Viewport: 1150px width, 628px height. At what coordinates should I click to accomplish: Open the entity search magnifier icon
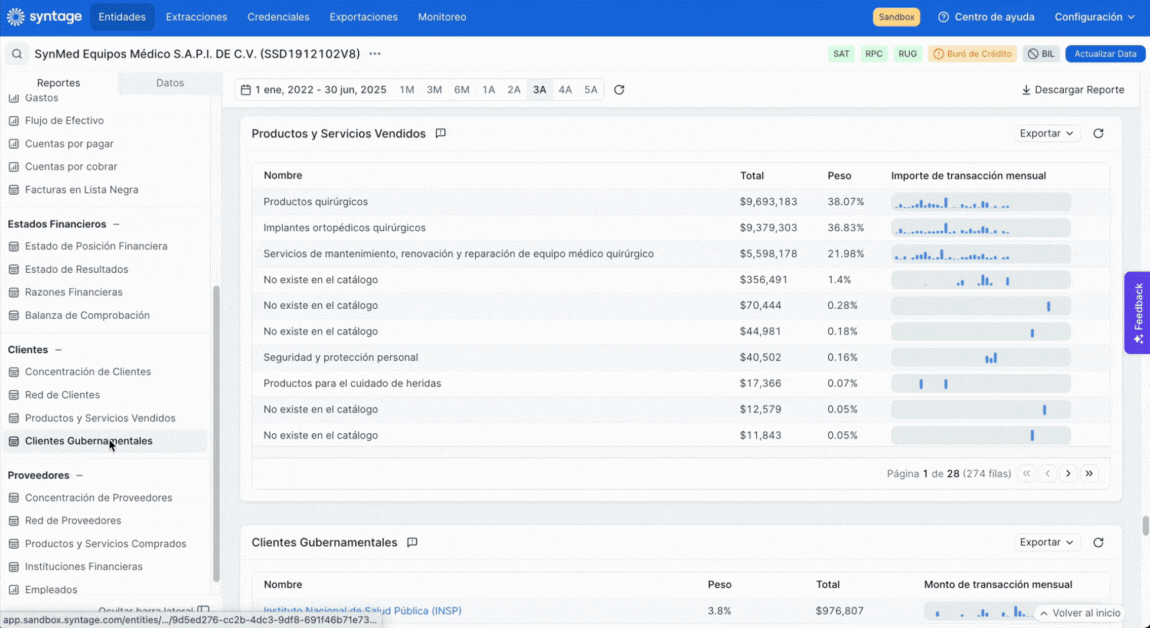pyautogui.click(x=17, y=54)
